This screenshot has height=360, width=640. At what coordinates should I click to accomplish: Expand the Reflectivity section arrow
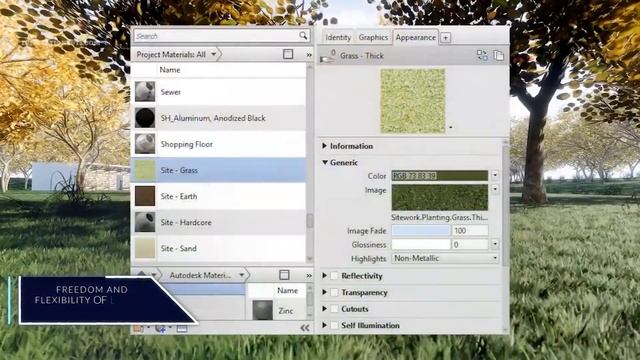324,276
